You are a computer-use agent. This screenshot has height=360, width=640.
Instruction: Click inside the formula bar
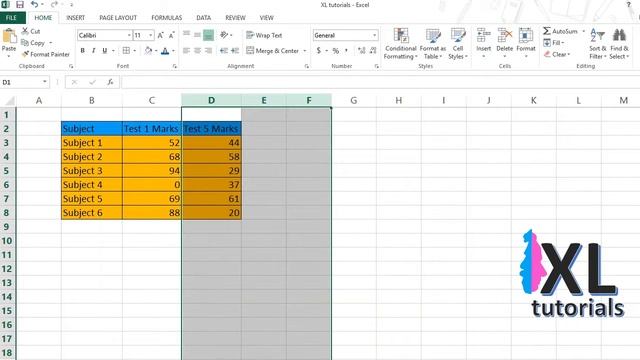pyautogui.click(x=380, y=82)
